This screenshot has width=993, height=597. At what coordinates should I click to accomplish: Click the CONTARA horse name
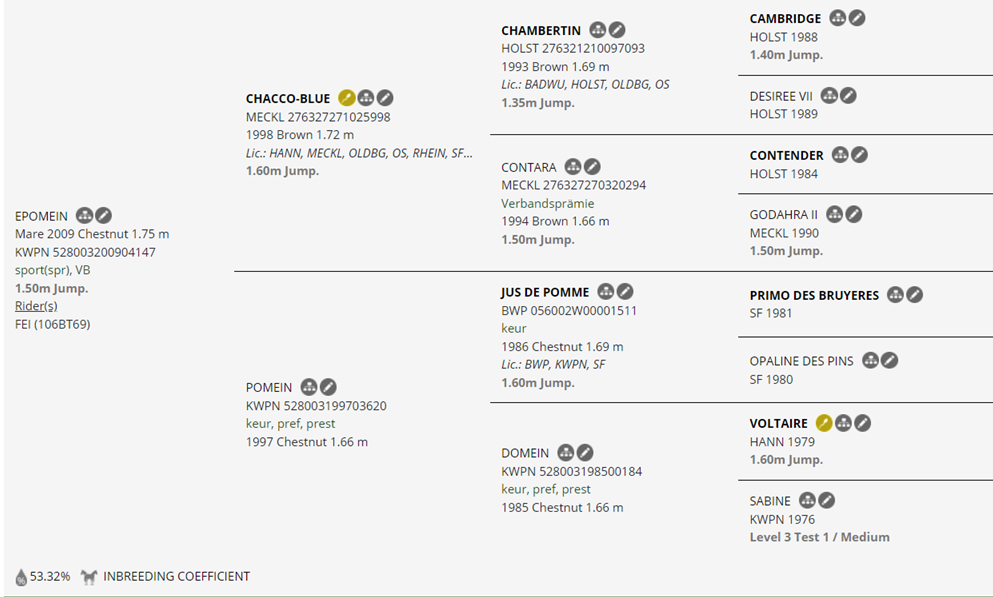tap(529, 167)
